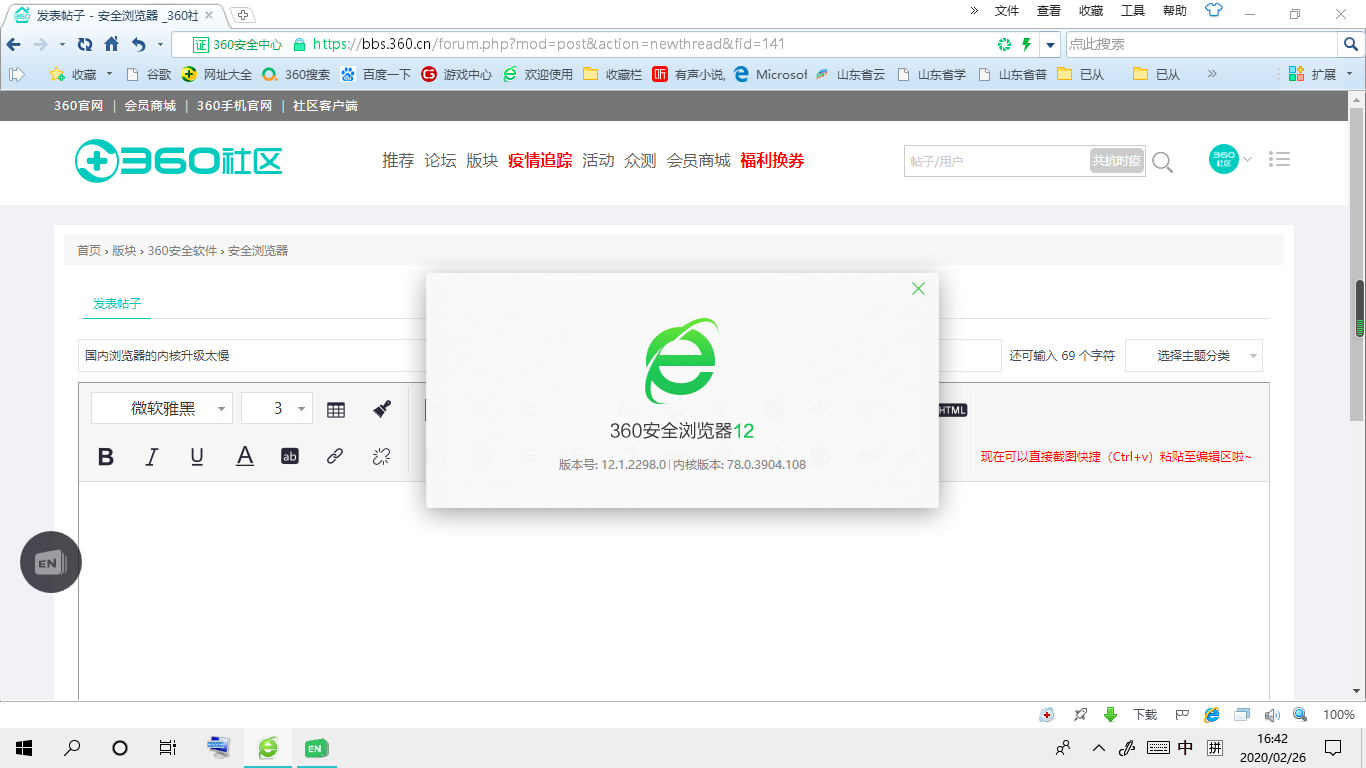Click the Bold formatting button
The width and height of the screenshot is (1366, 768).
point(106,457)
